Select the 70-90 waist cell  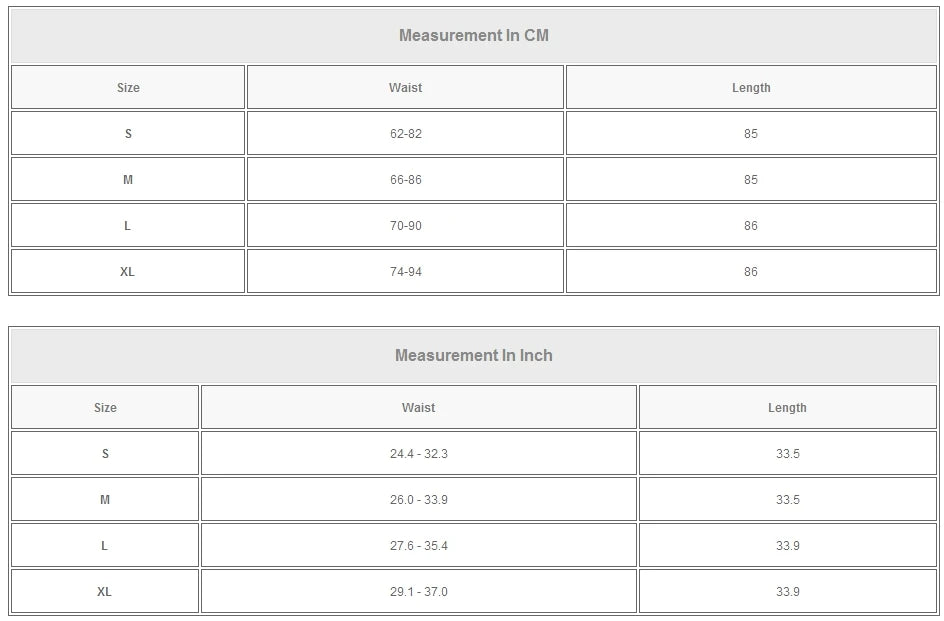(x=405, y=226)
